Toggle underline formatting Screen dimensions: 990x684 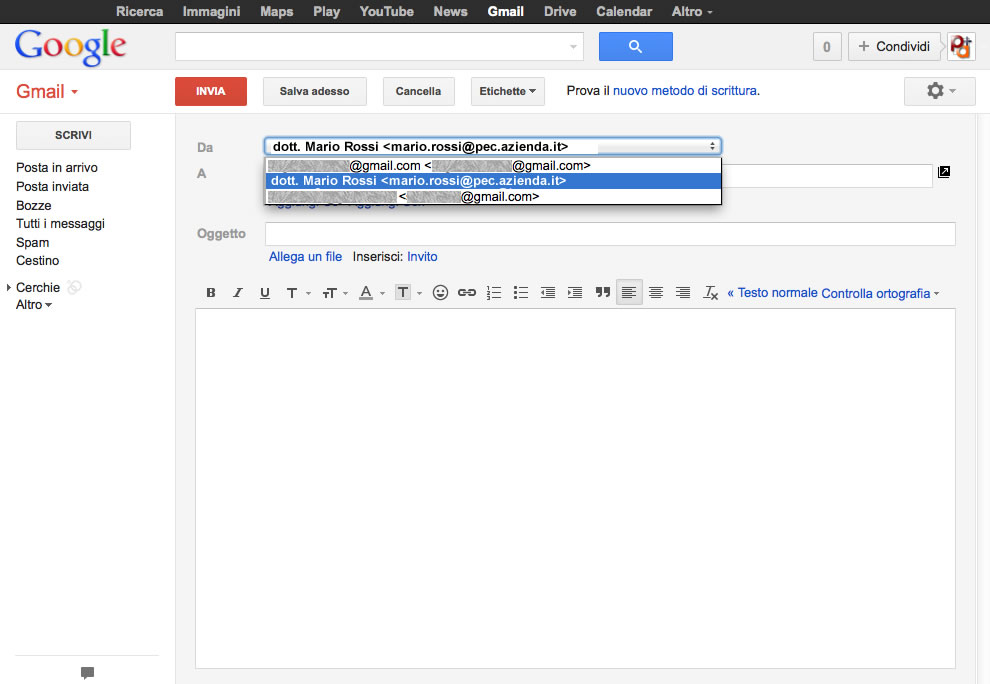click(x=265, y=293)
